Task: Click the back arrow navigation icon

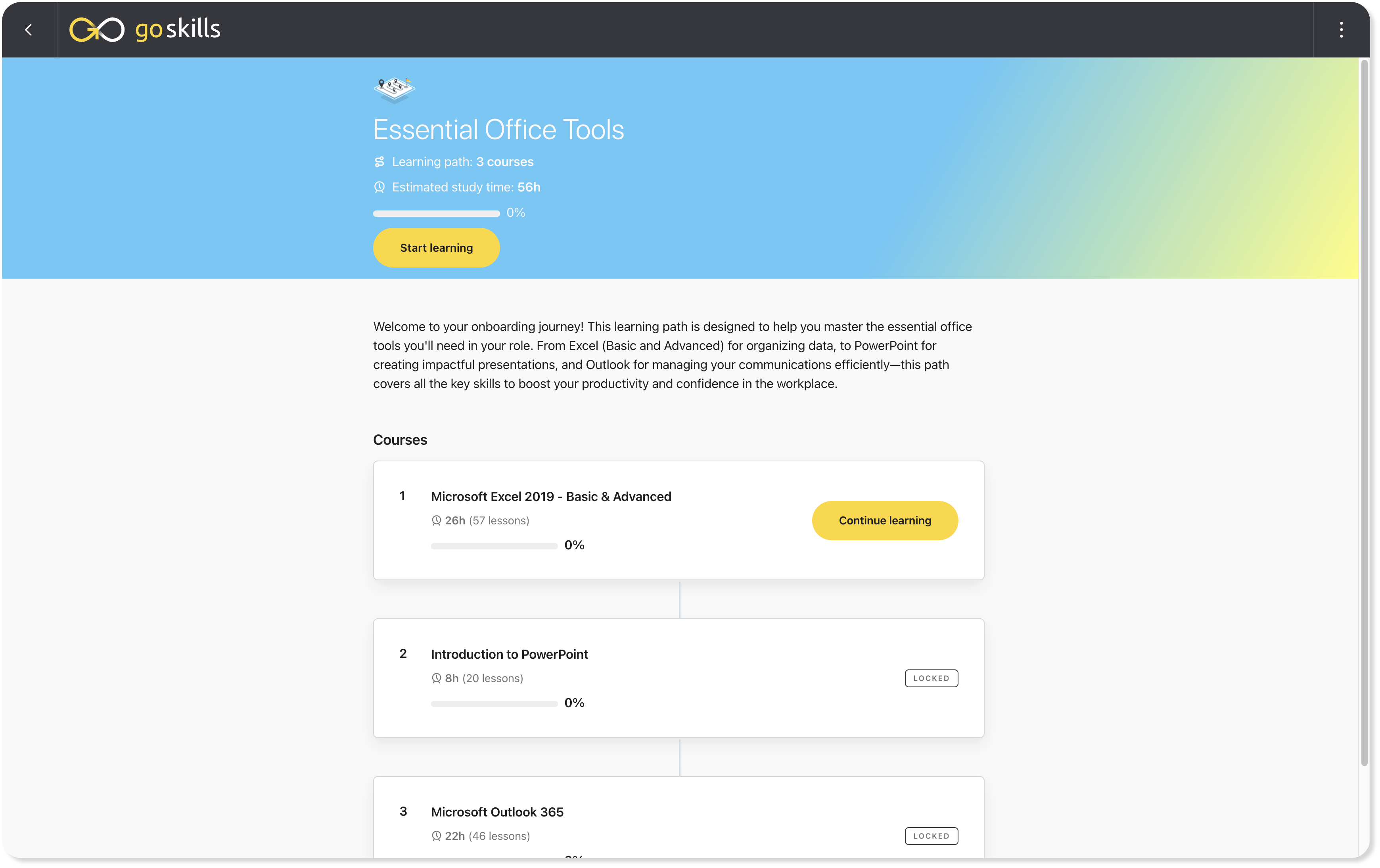Action: point(28,29)
